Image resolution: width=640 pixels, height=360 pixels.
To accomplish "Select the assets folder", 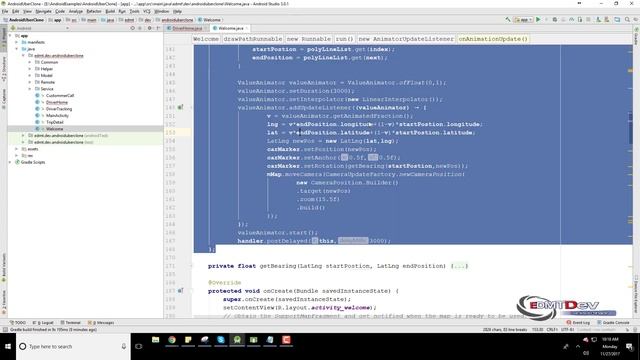I will click(33, 149).
